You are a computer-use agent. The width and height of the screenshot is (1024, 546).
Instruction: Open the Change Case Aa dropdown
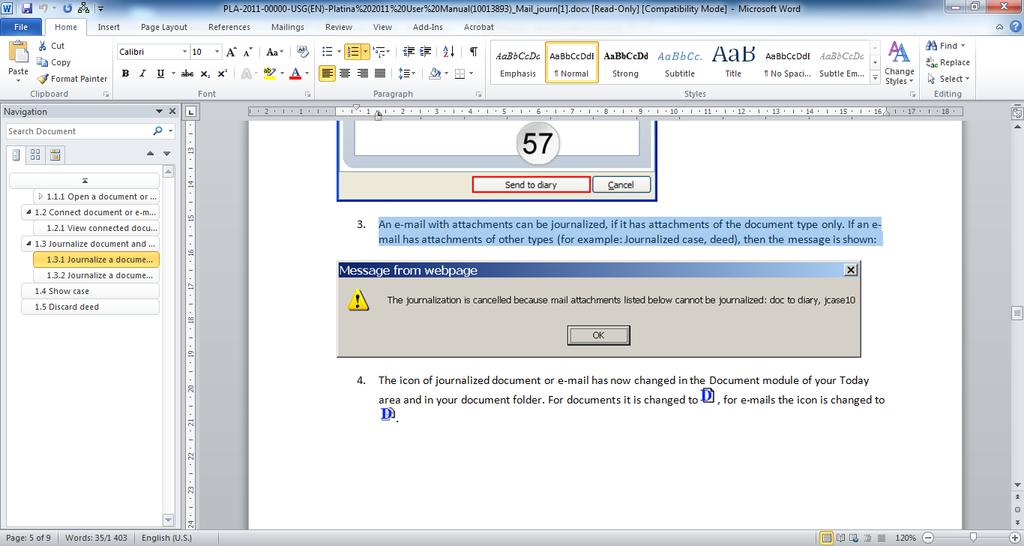tap(274, 52)
